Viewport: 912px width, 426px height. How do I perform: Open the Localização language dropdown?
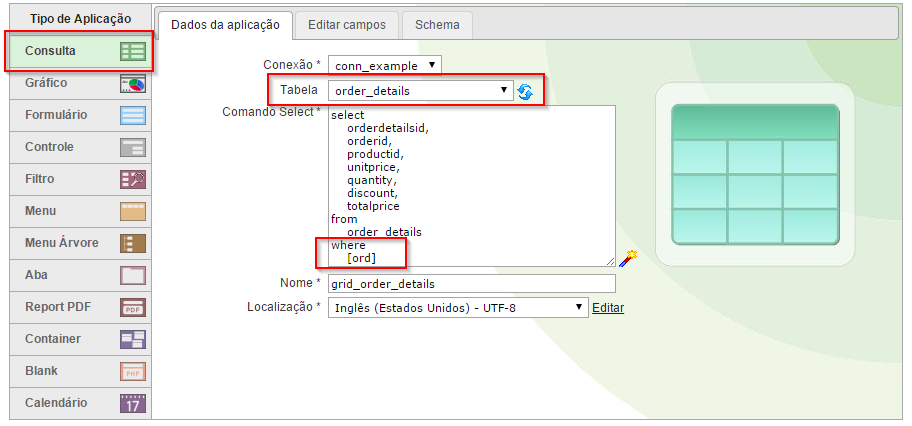coord(458,308)
